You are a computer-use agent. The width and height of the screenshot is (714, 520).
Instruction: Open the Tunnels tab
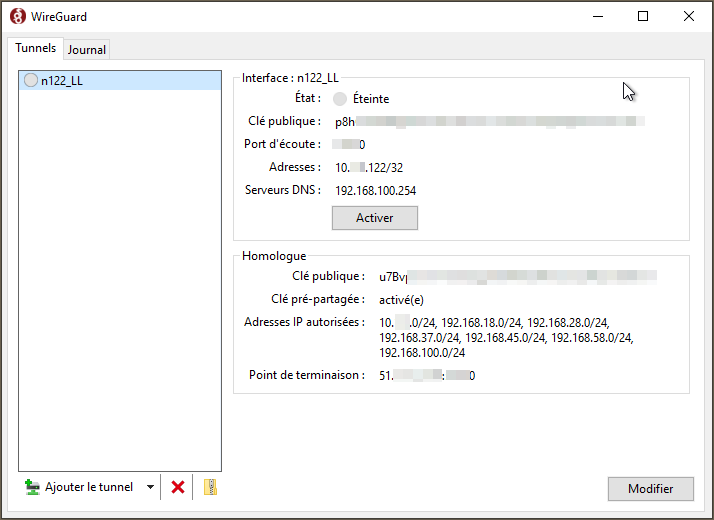click(35, 49)
